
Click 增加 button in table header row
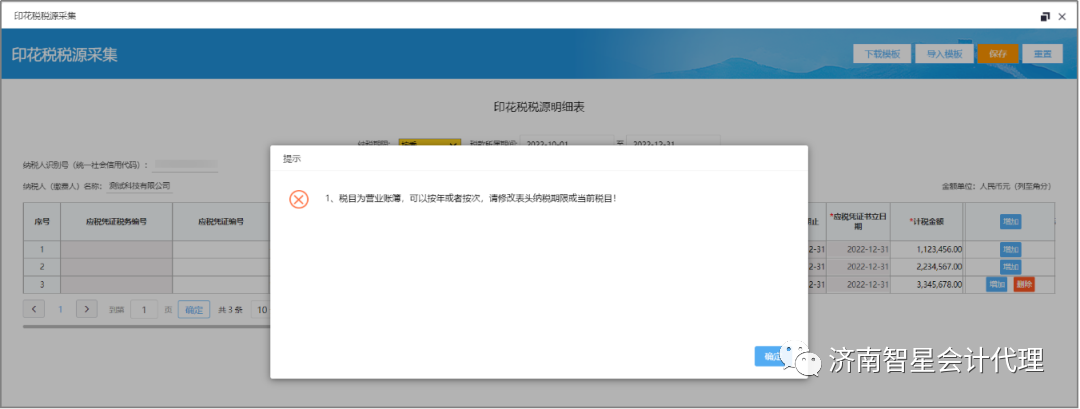pyautogui.click(x=1010, y=222)
